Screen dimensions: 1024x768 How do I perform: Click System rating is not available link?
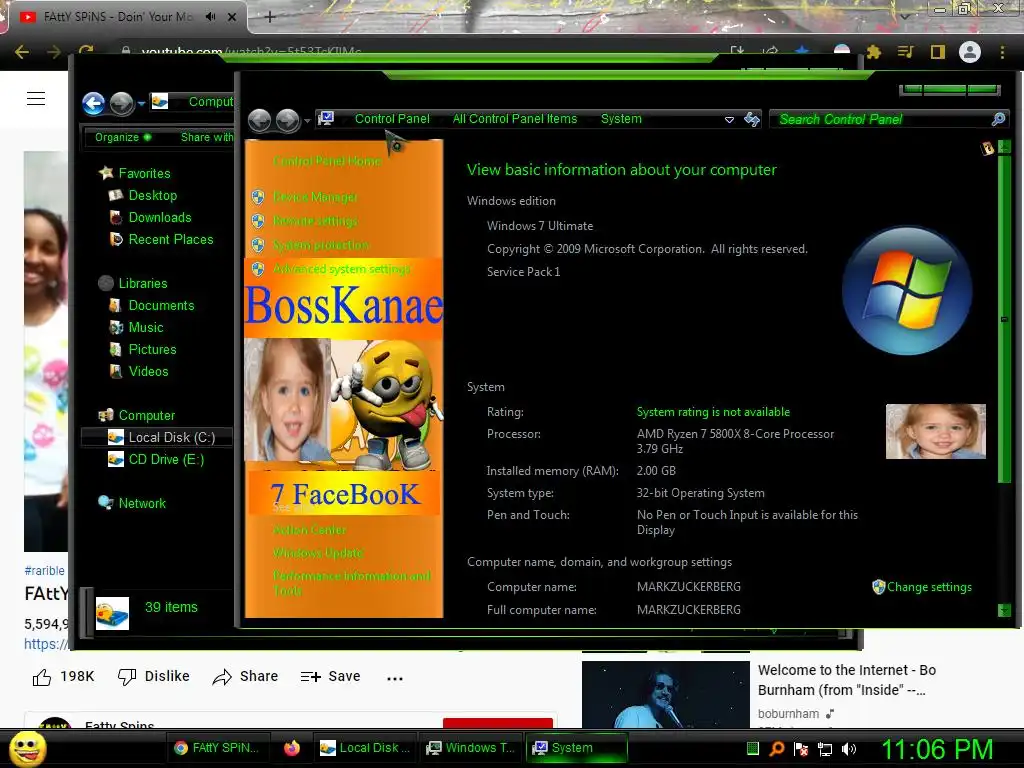coord(713,412)
